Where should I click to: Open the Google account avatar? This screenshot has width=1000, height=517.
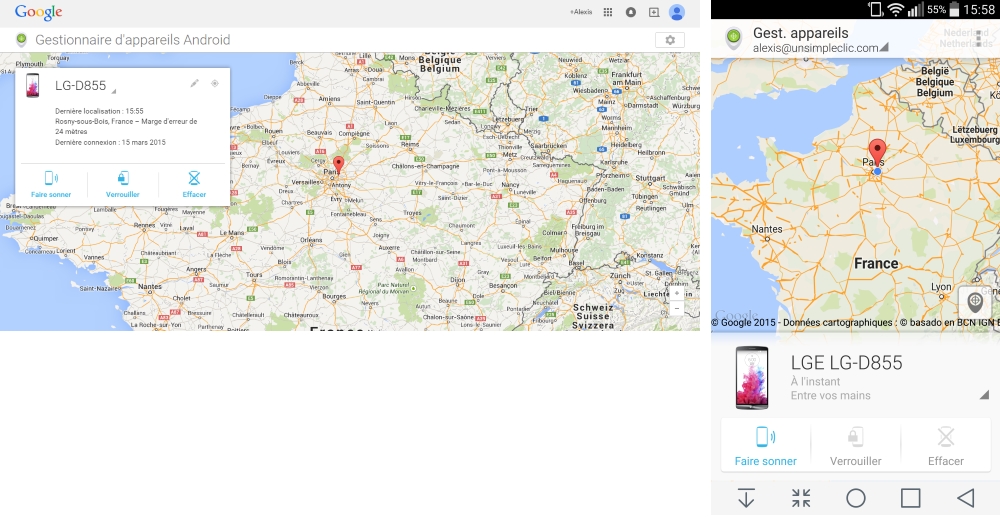[677, 12]
